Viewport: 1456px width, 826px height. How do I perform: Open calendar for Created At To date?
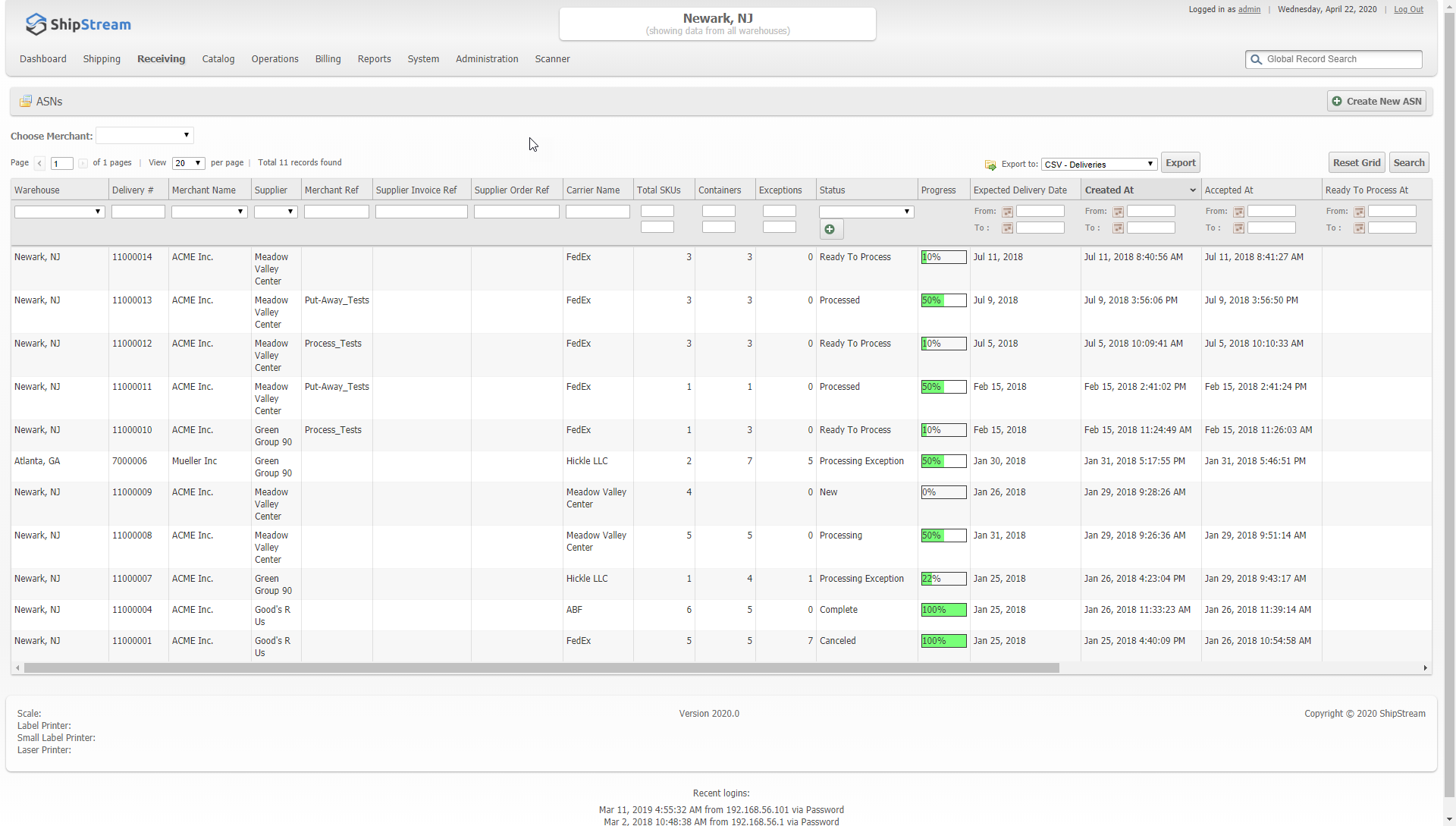(x=1118, y=228)
